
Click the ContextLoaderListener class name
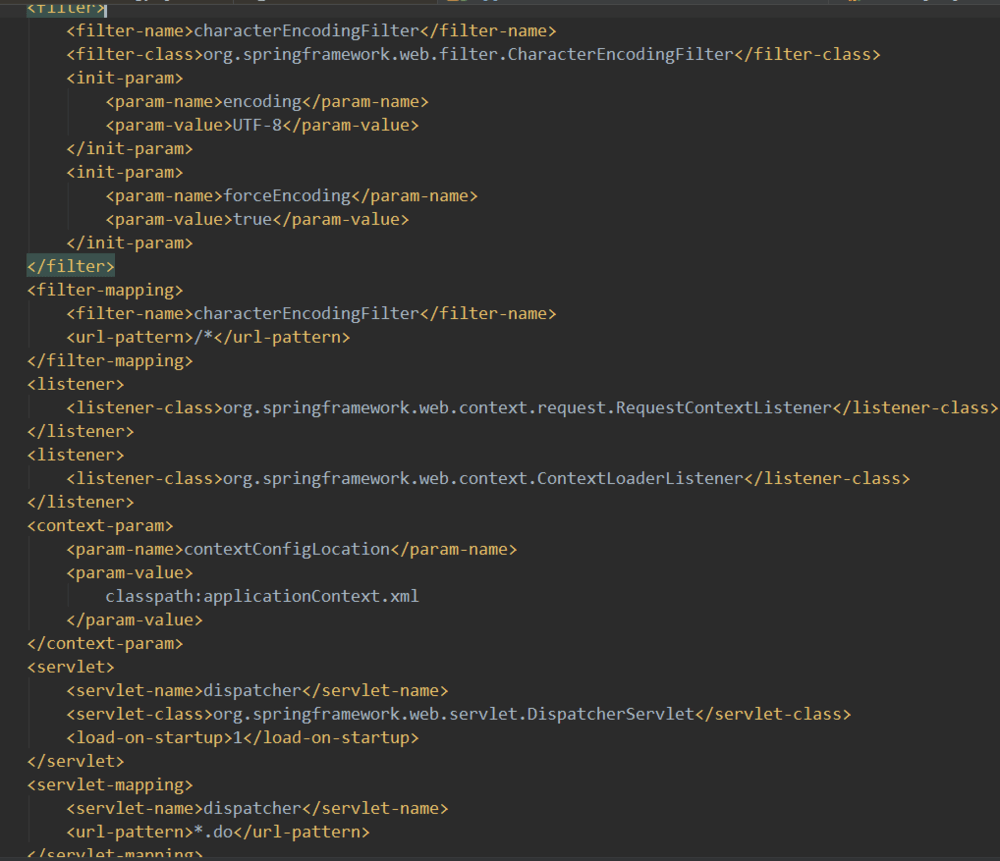[480, 479]
